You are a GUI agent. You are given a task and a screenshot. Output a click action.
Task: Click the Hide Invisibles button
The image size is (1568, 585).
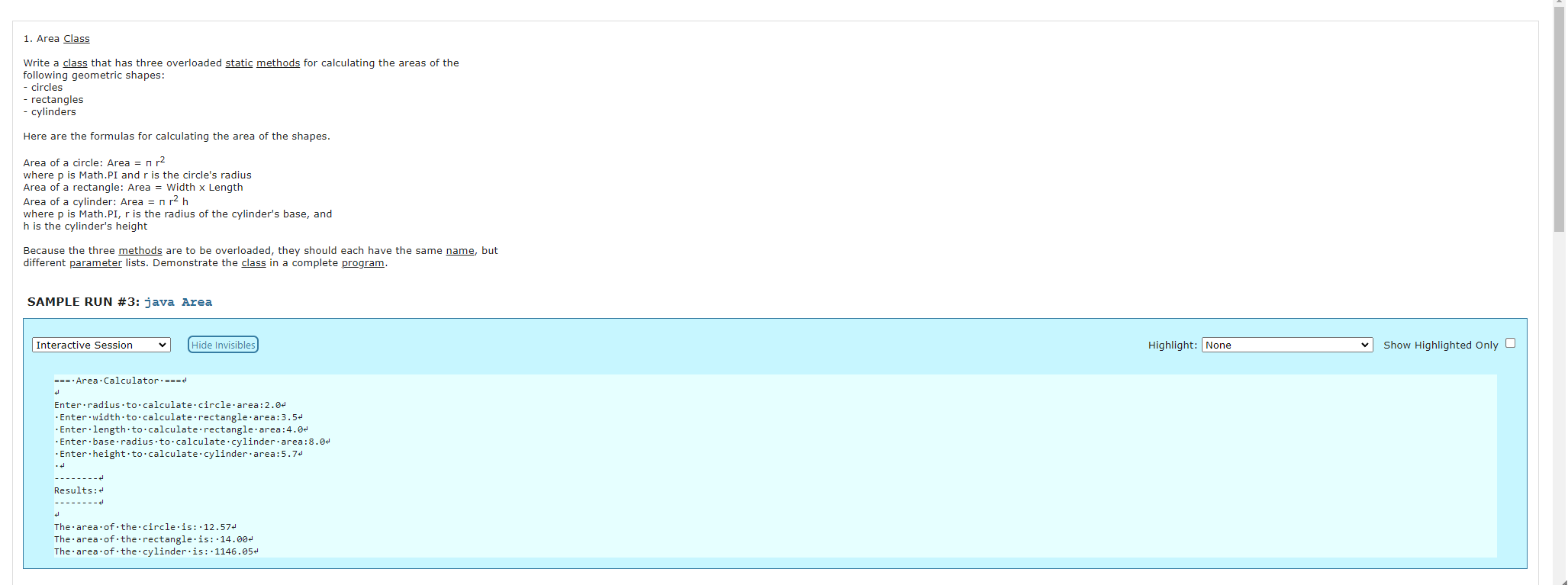point(223,345)
